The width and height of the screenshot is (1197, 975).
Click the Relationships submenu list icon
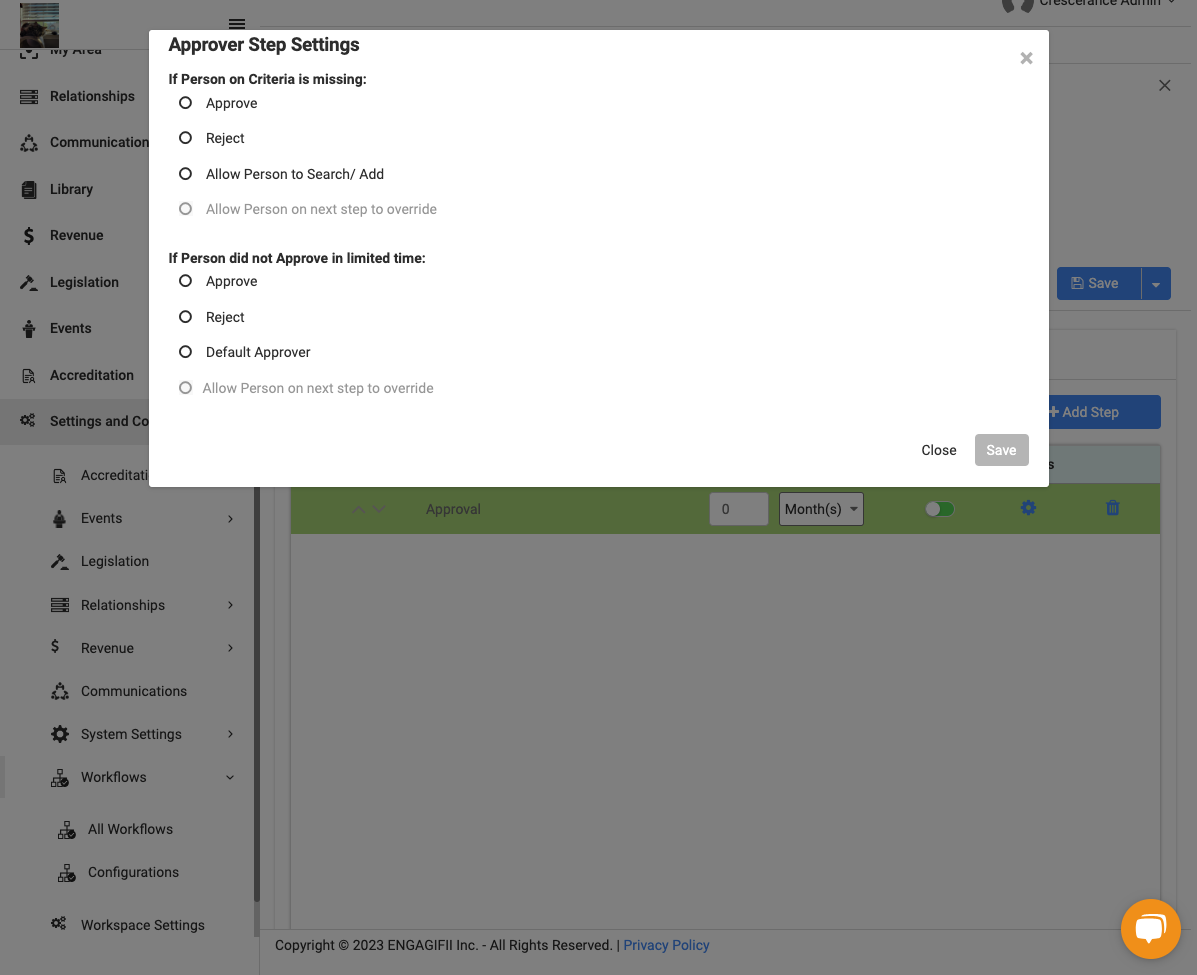[60, 605]
